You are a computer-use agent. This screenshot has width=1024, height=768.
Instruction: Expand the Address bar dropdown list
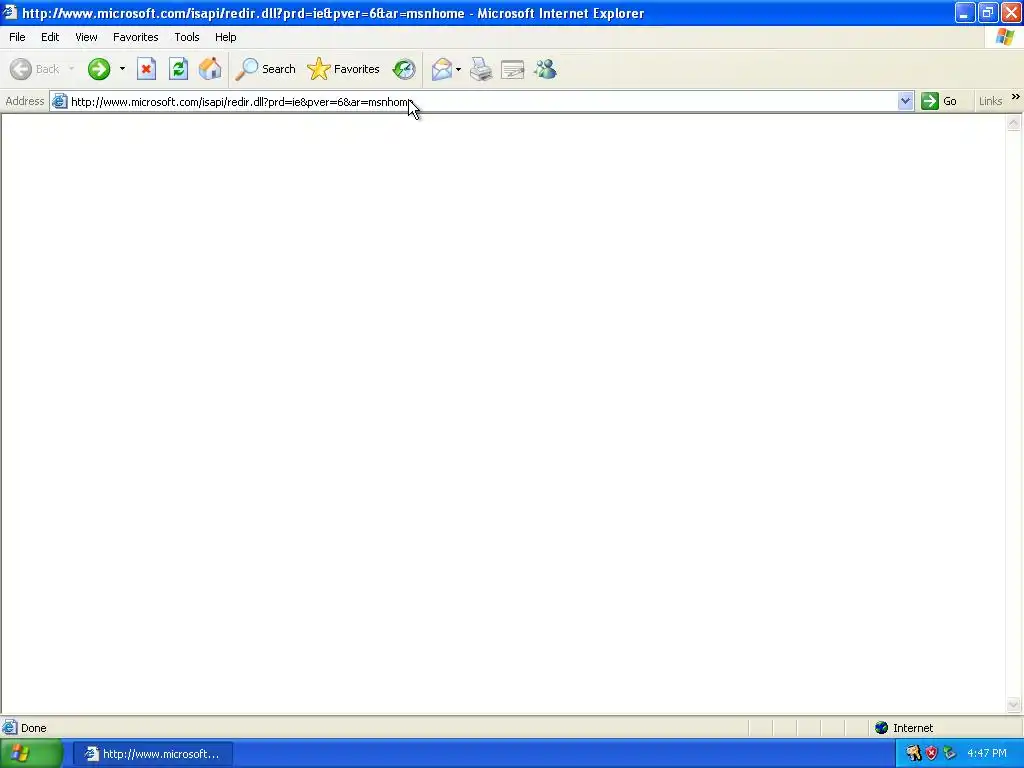(x=905, y=101)
